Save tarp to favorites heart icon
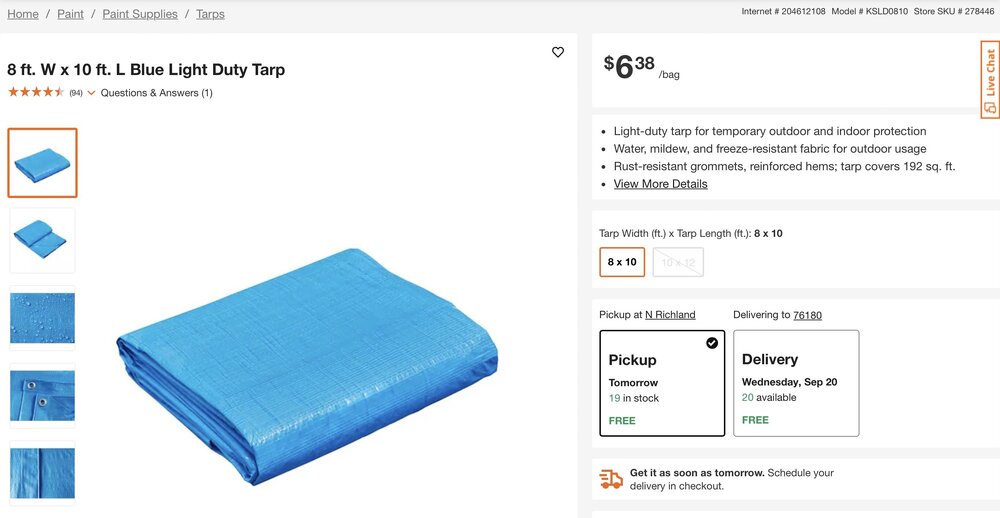 (x=558, y=52)
